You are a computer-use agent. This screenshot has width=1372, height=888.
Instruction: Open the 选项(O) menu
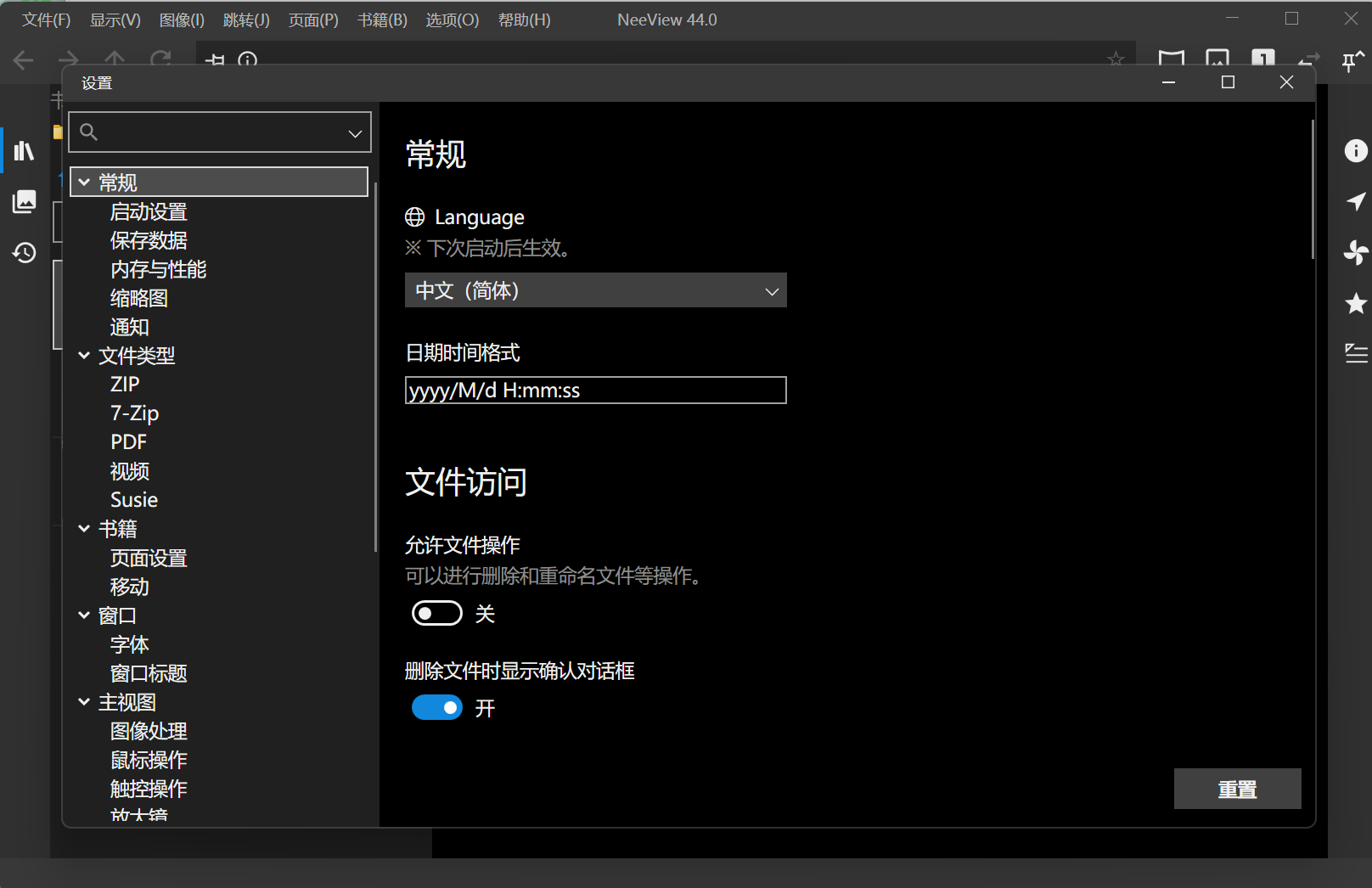click(452, 20)
